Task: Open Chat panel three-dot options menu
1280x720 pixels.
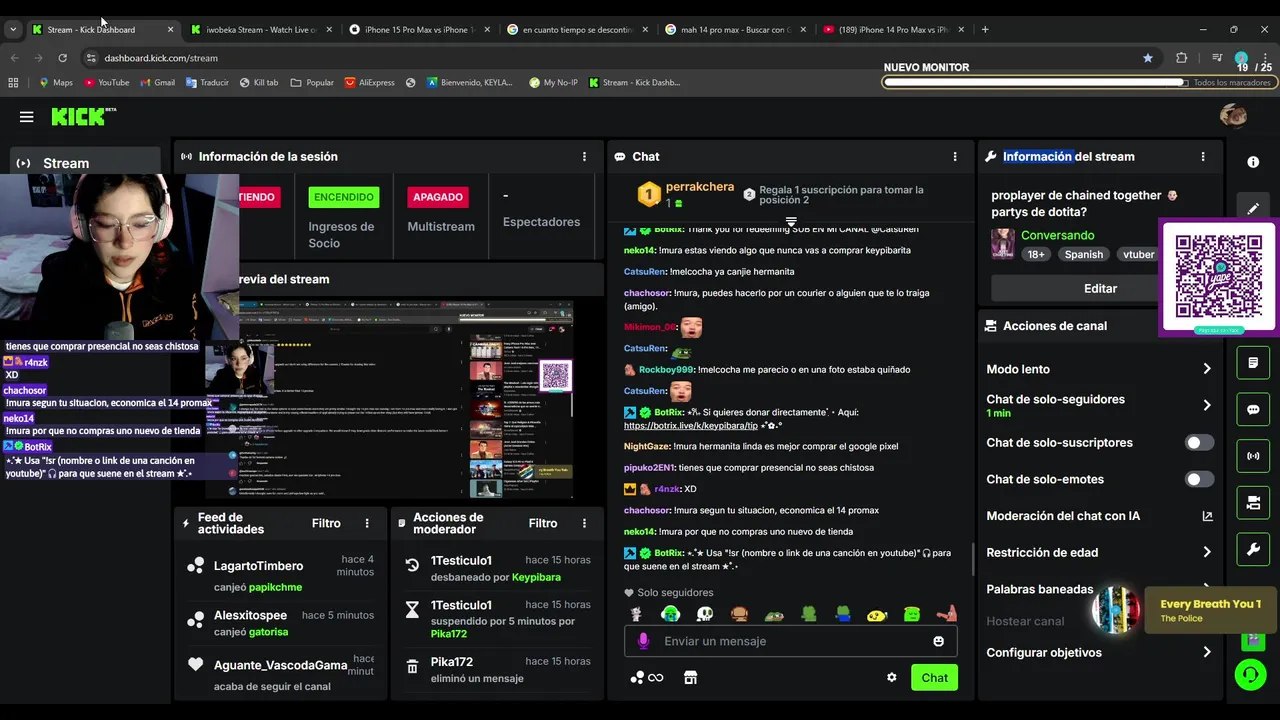Action: pyautogui.click(x=955, y=156)
